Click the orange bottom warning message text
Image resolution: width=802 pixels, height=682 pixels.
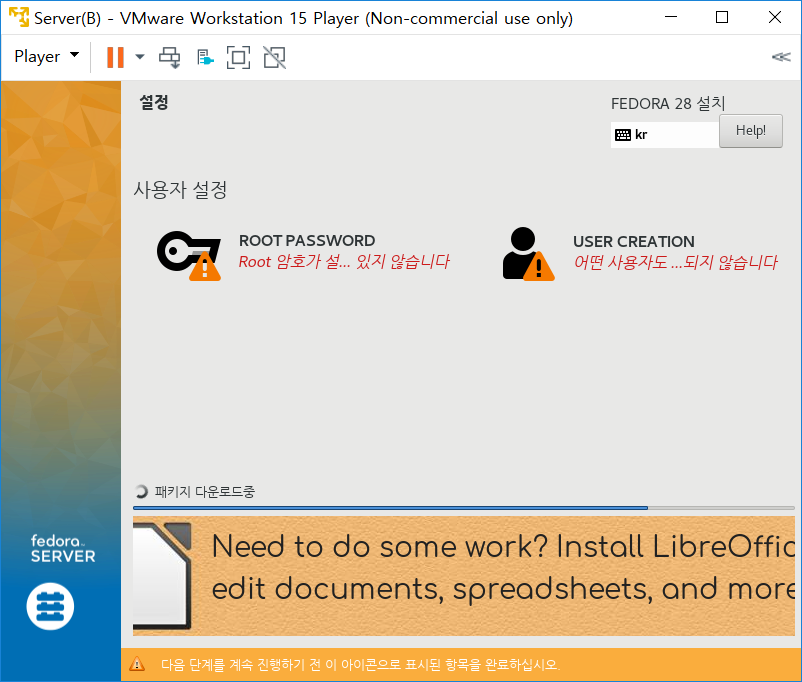360,665
